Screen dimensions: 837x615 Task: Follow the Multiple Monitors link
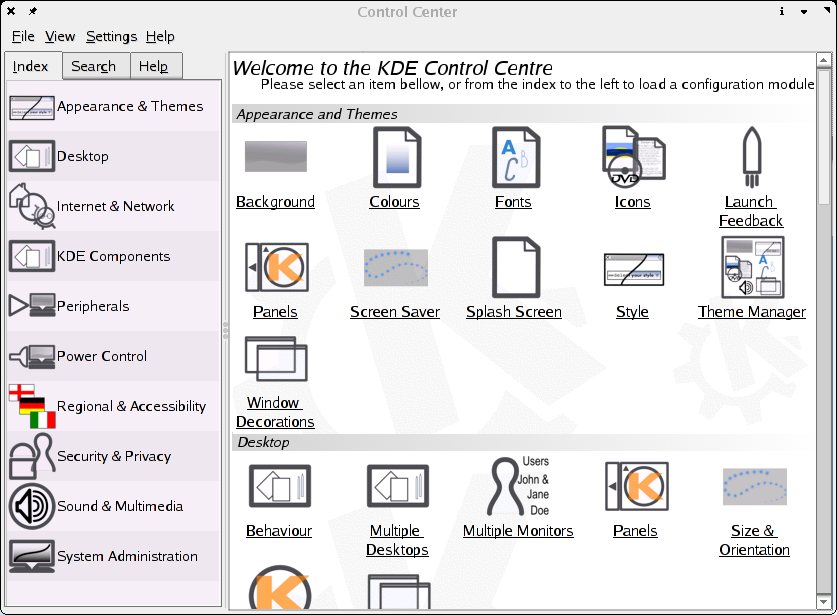click(x=518, y=531)
